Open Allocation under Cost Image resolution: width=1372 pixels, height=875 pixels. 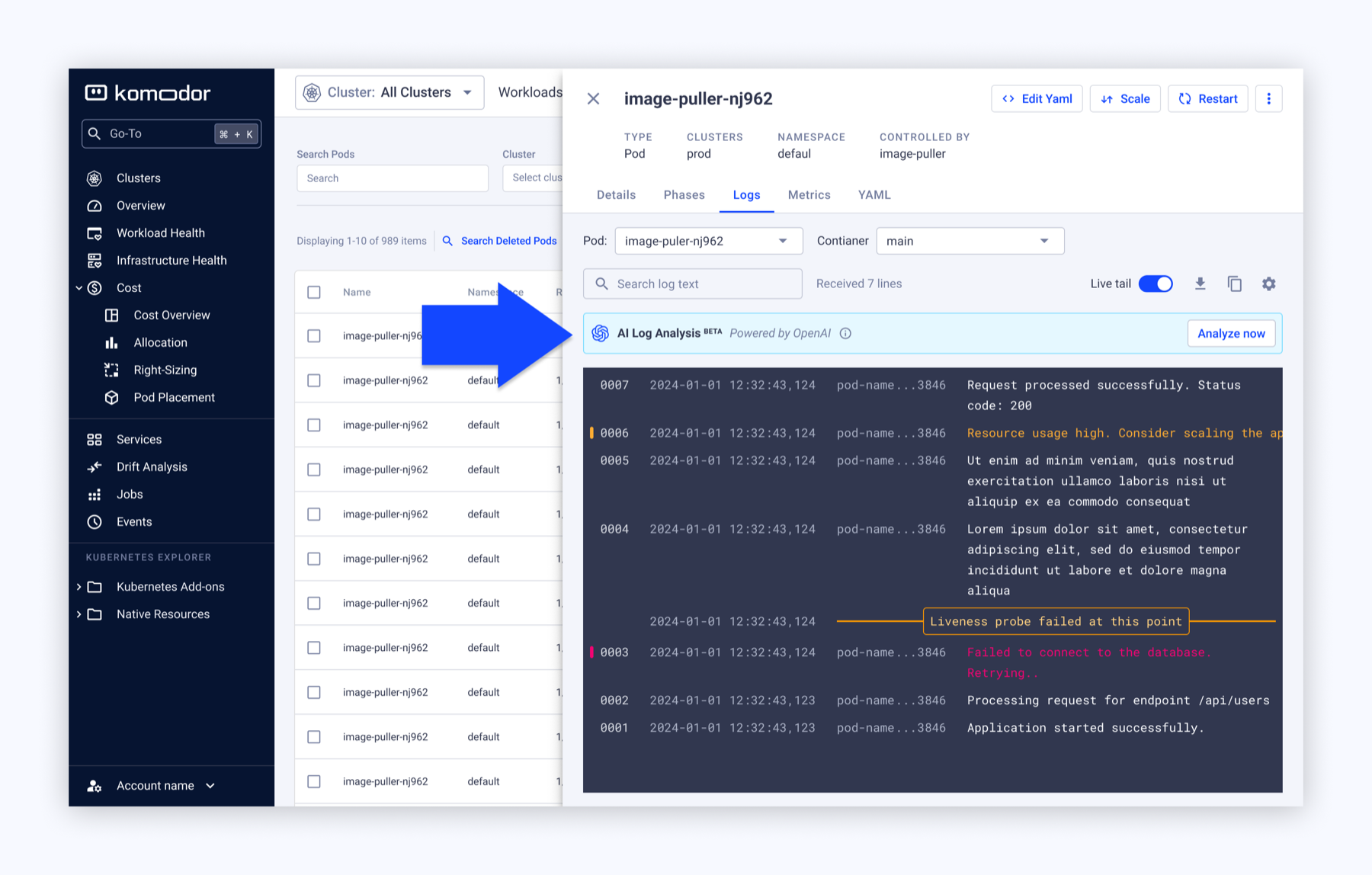click(160, 343)
